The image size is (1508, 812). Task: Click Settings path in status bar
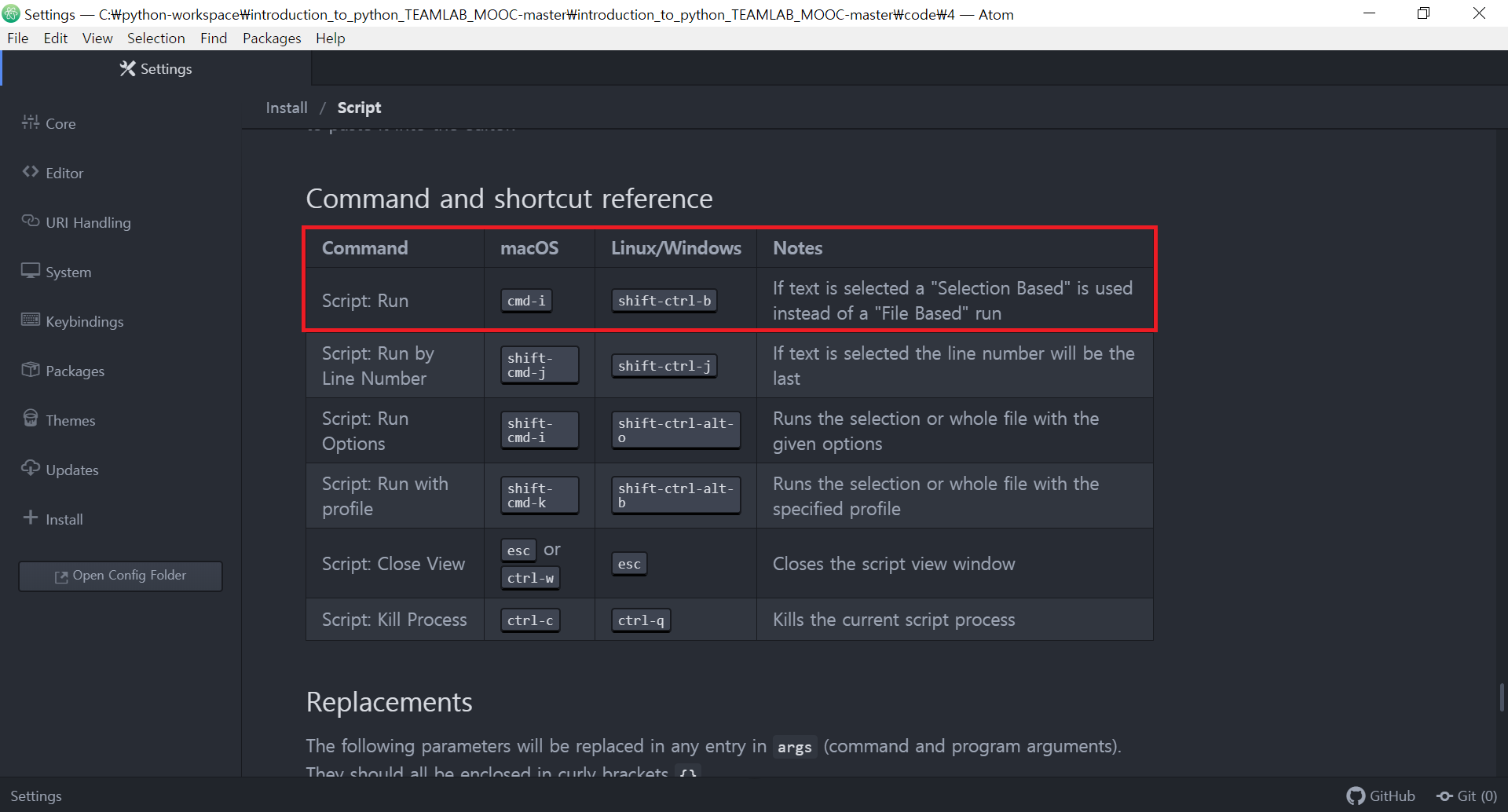pyautogui.click(x=36, y=796)
